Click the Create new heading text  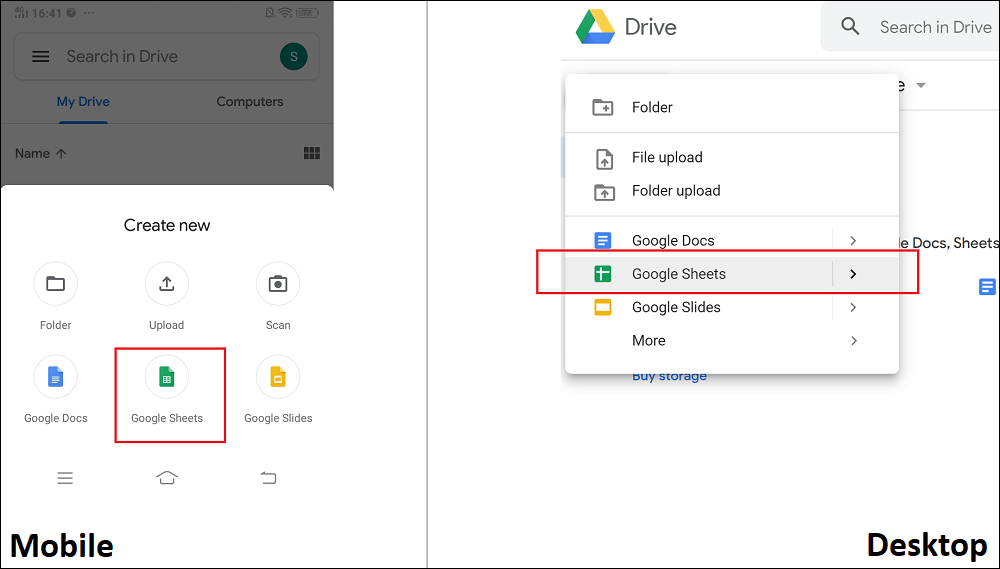167,225
